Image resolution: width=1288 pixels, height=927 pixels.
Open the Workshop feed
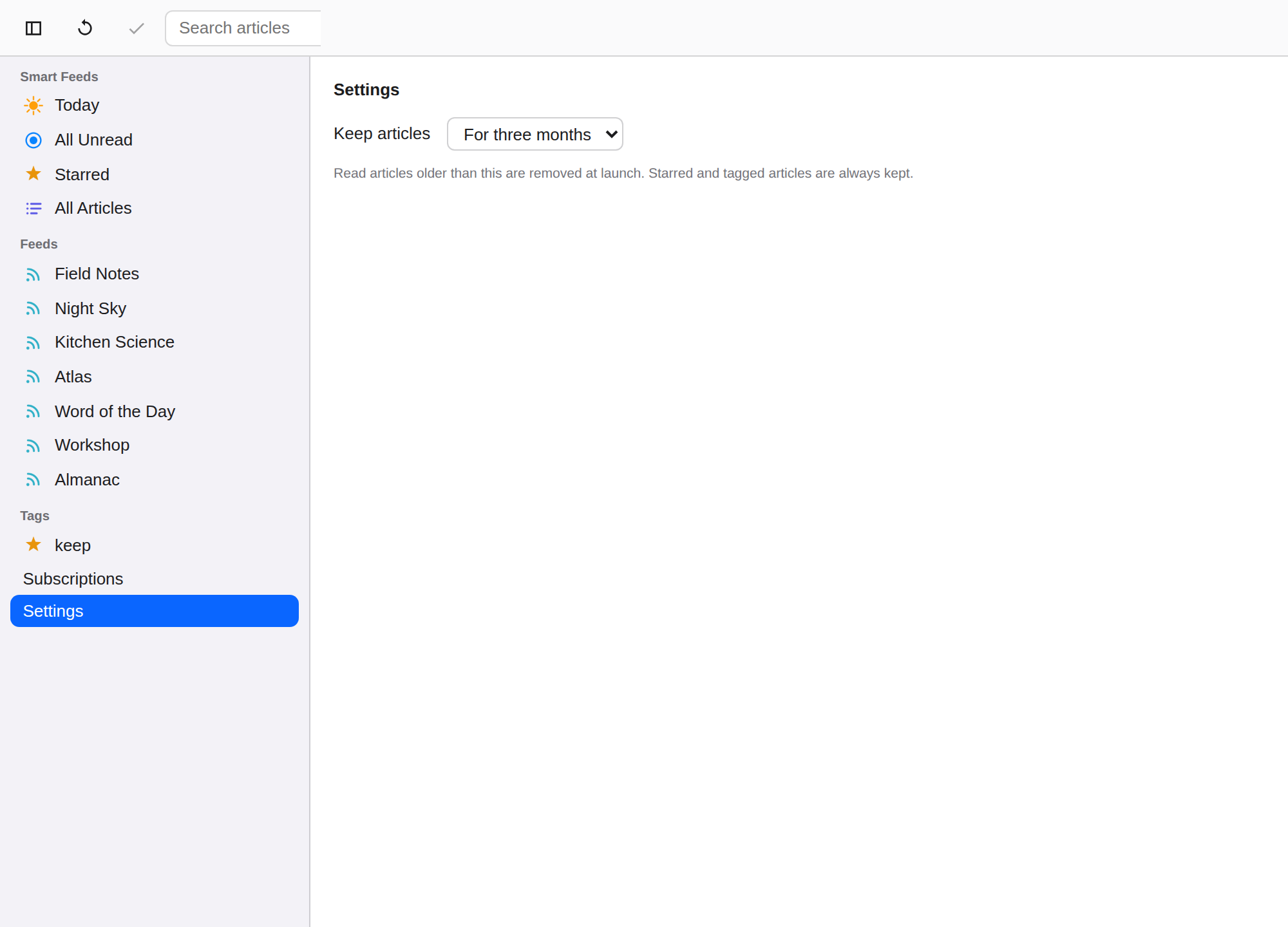pos(155,445)
